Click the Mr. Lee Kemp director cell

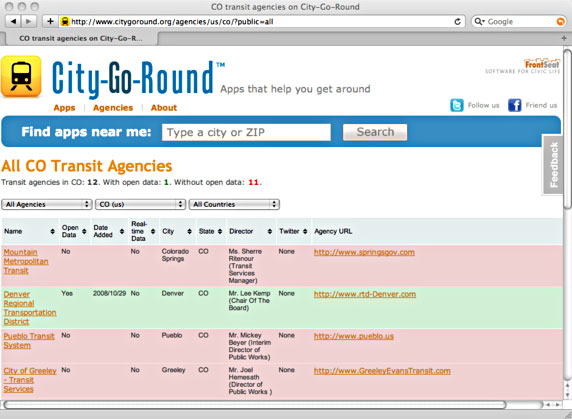(x=250, y=300)
